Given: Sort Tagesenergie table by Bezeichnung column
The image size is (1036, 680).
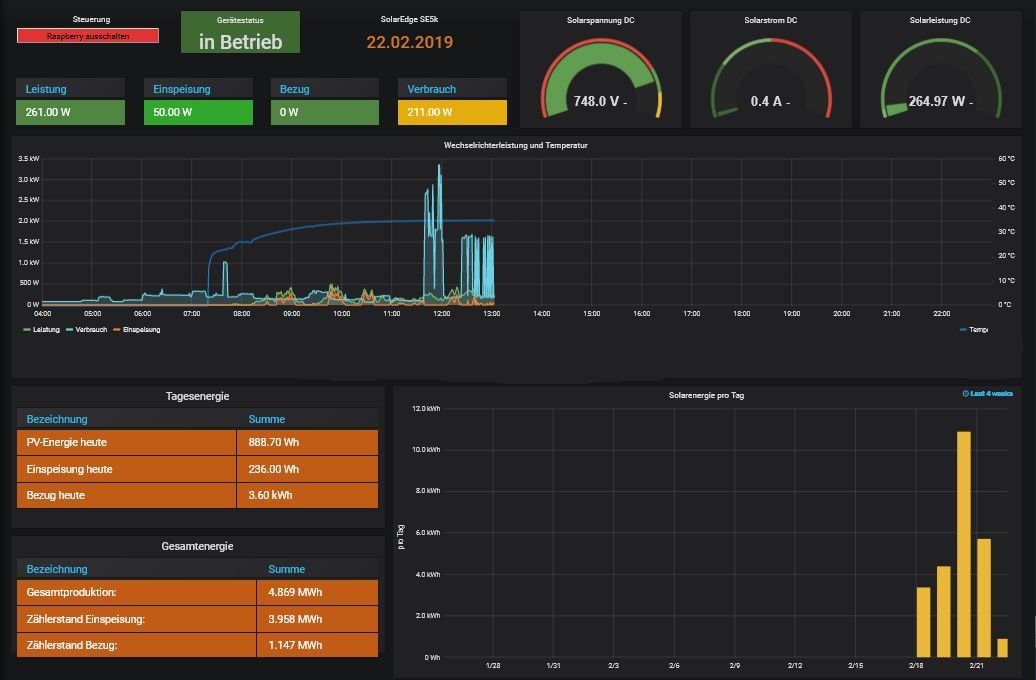Looking at the screenshot, I should point(57,419).
